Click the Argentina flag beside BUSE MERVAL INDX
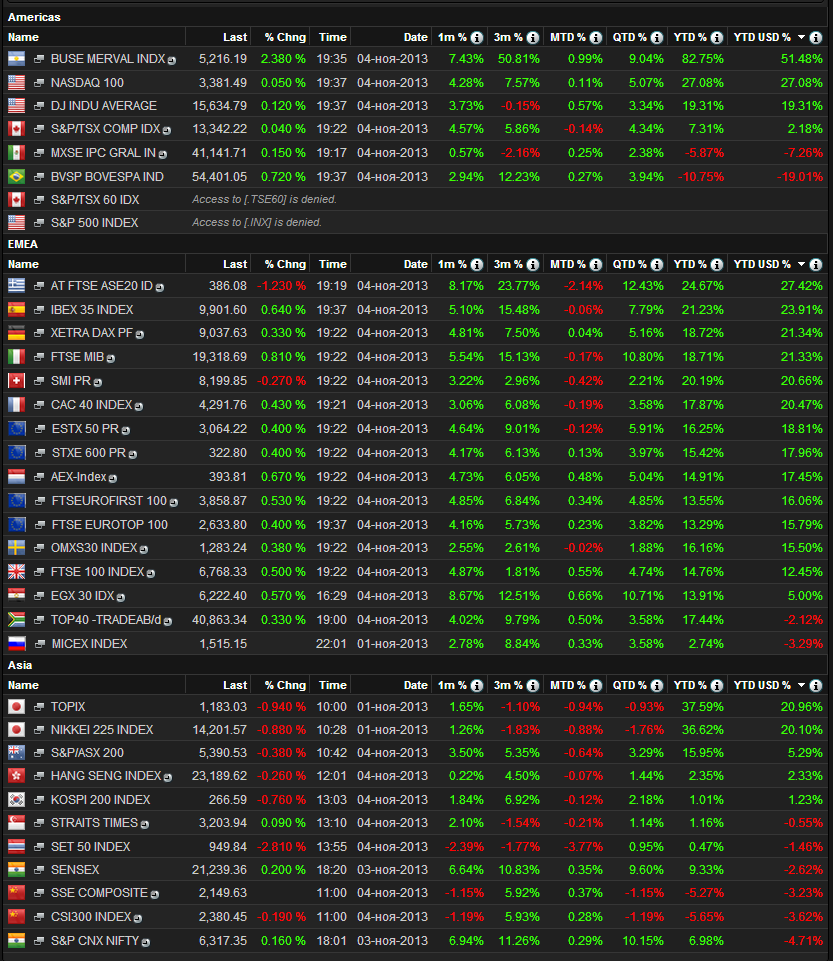The image size is (833, 961). (17, 59)
